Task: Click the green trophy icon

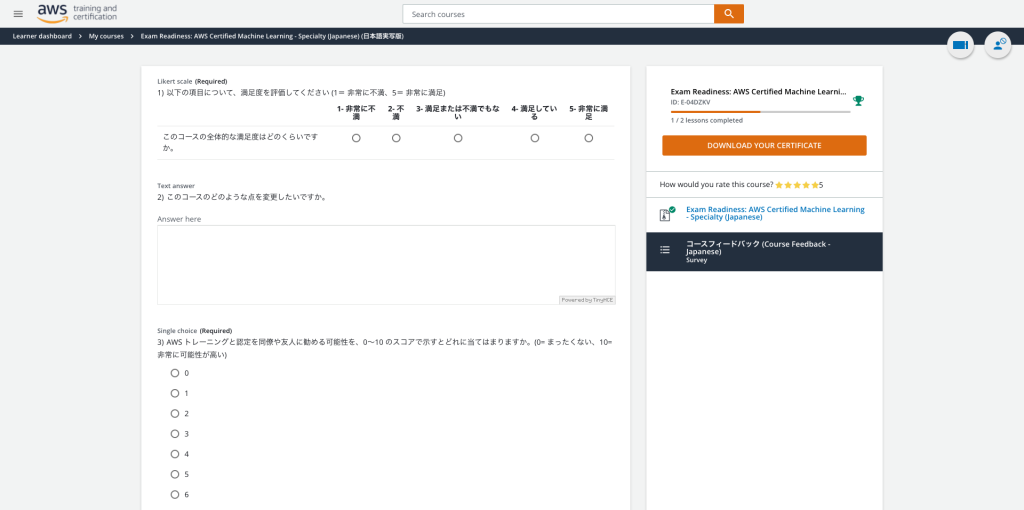Action: point(858,101)
